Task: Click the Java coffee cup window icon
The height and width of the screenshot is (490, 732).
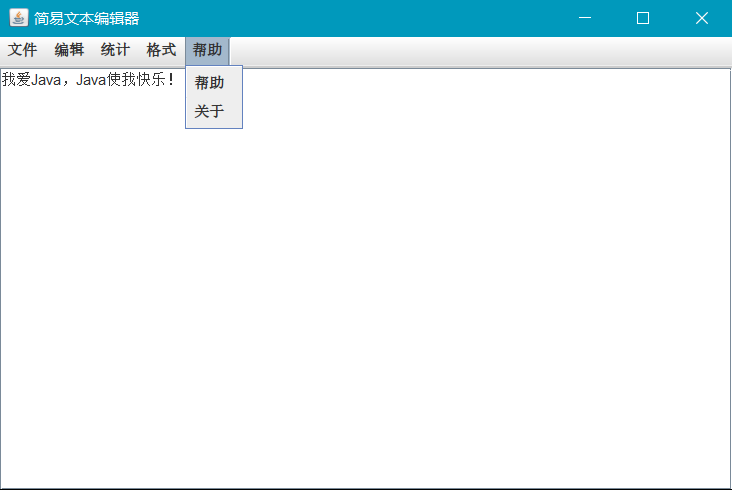Action: click(x=19, y=18)
